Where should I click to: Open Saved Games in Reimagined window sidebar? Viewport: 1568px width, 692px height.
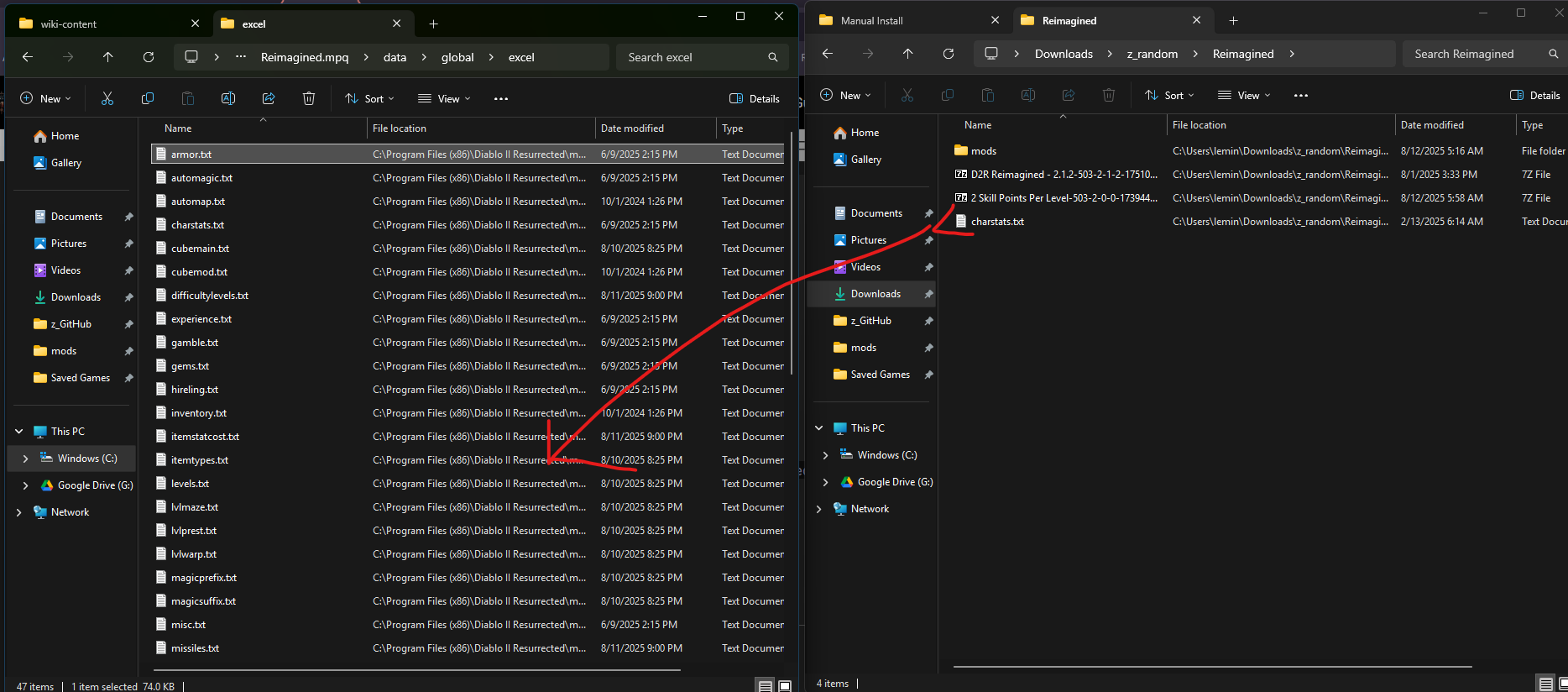click(880, 375)
